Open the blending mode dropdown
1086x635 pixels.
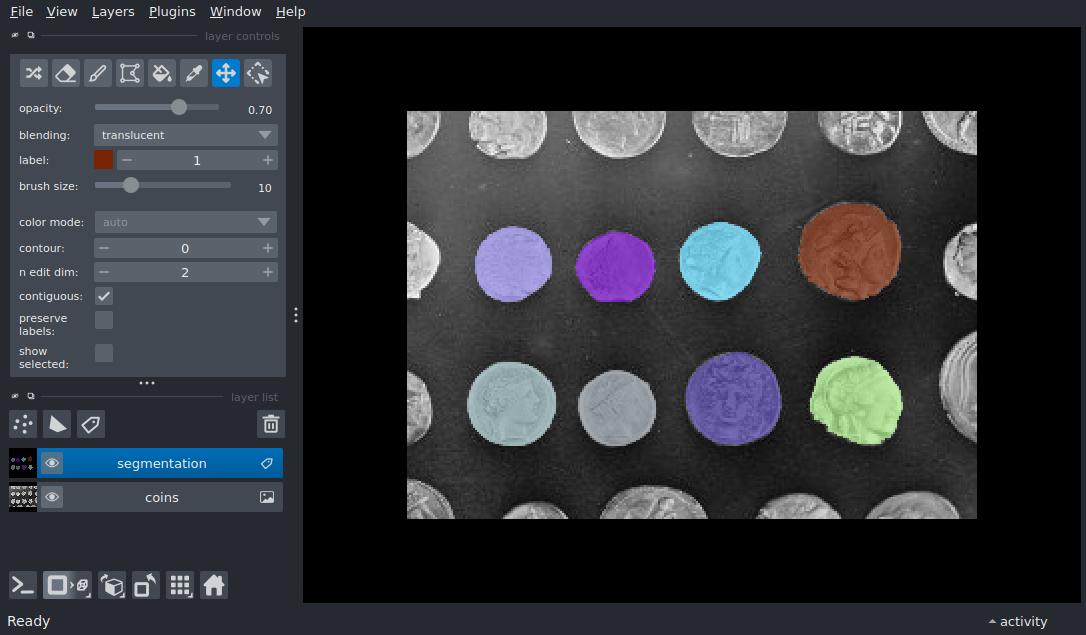coord(186,135)
